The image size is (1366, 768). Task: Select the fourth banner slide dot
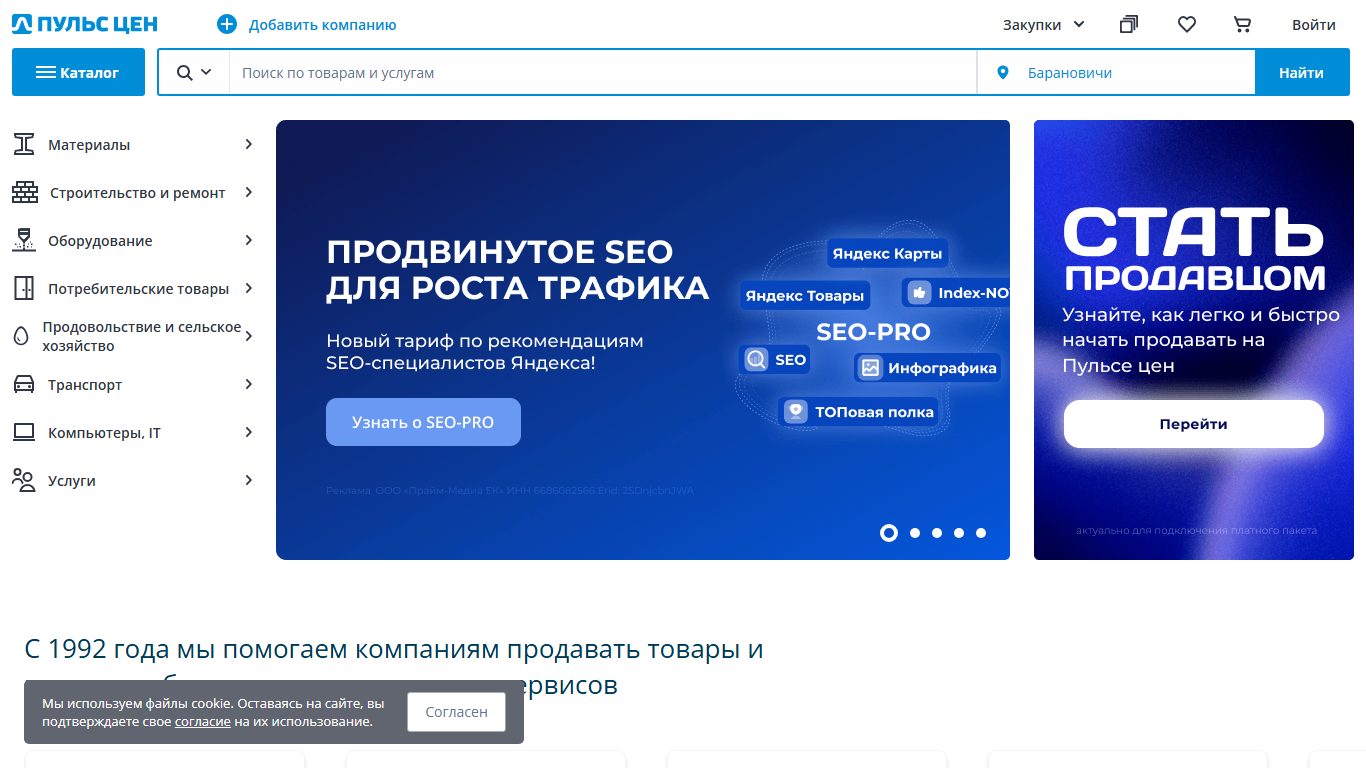tap(959, 533)
